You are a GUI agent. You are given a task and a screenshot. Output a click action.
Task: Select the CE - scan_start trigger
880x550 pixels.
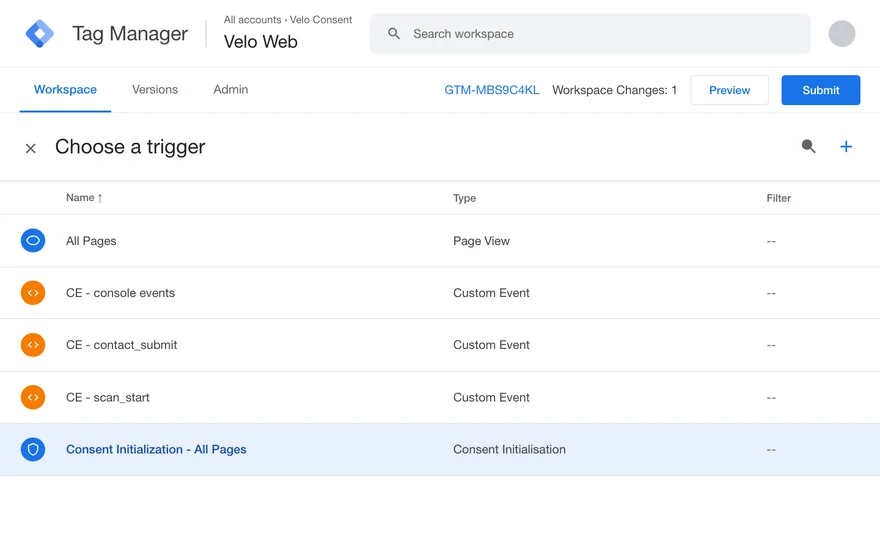[x=108, y=397]
